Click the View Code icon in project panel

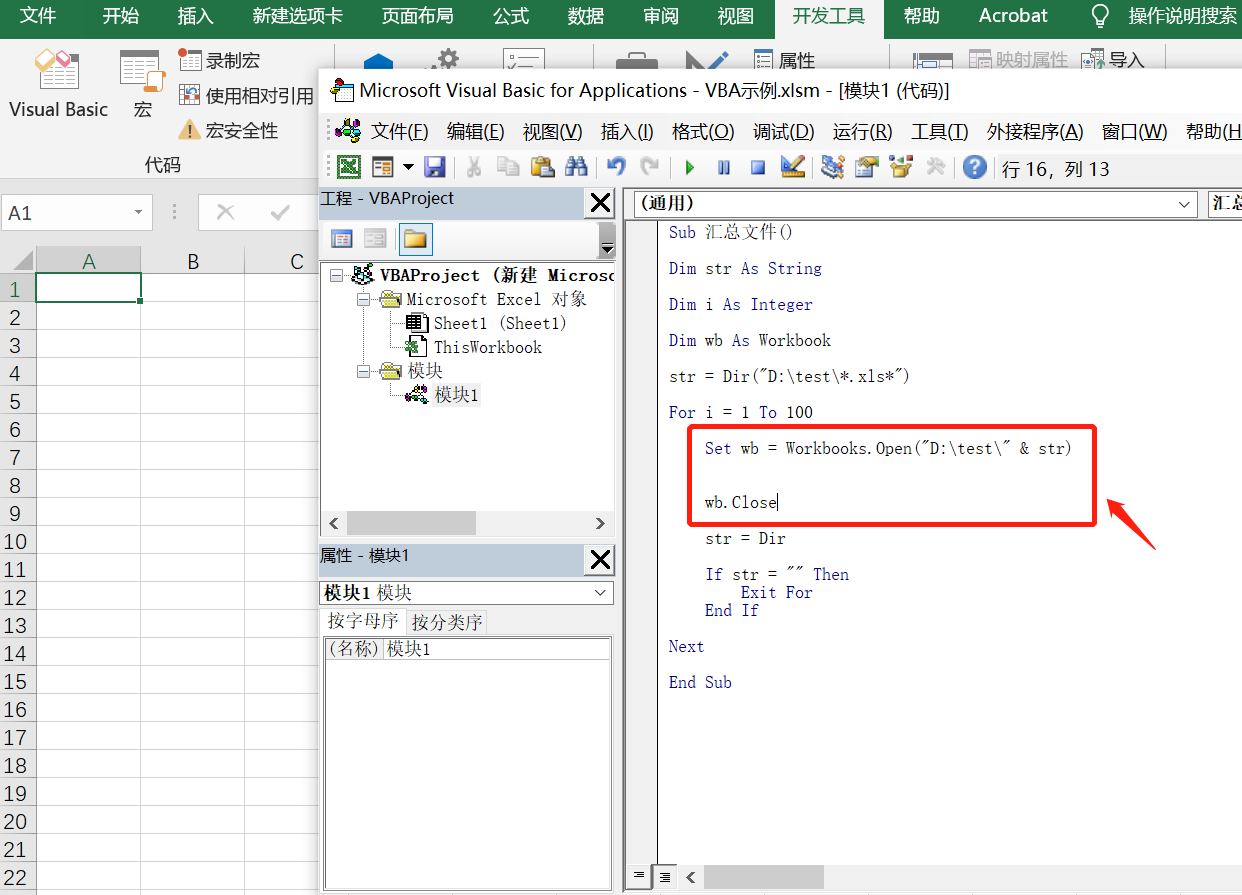click(342, 239)
